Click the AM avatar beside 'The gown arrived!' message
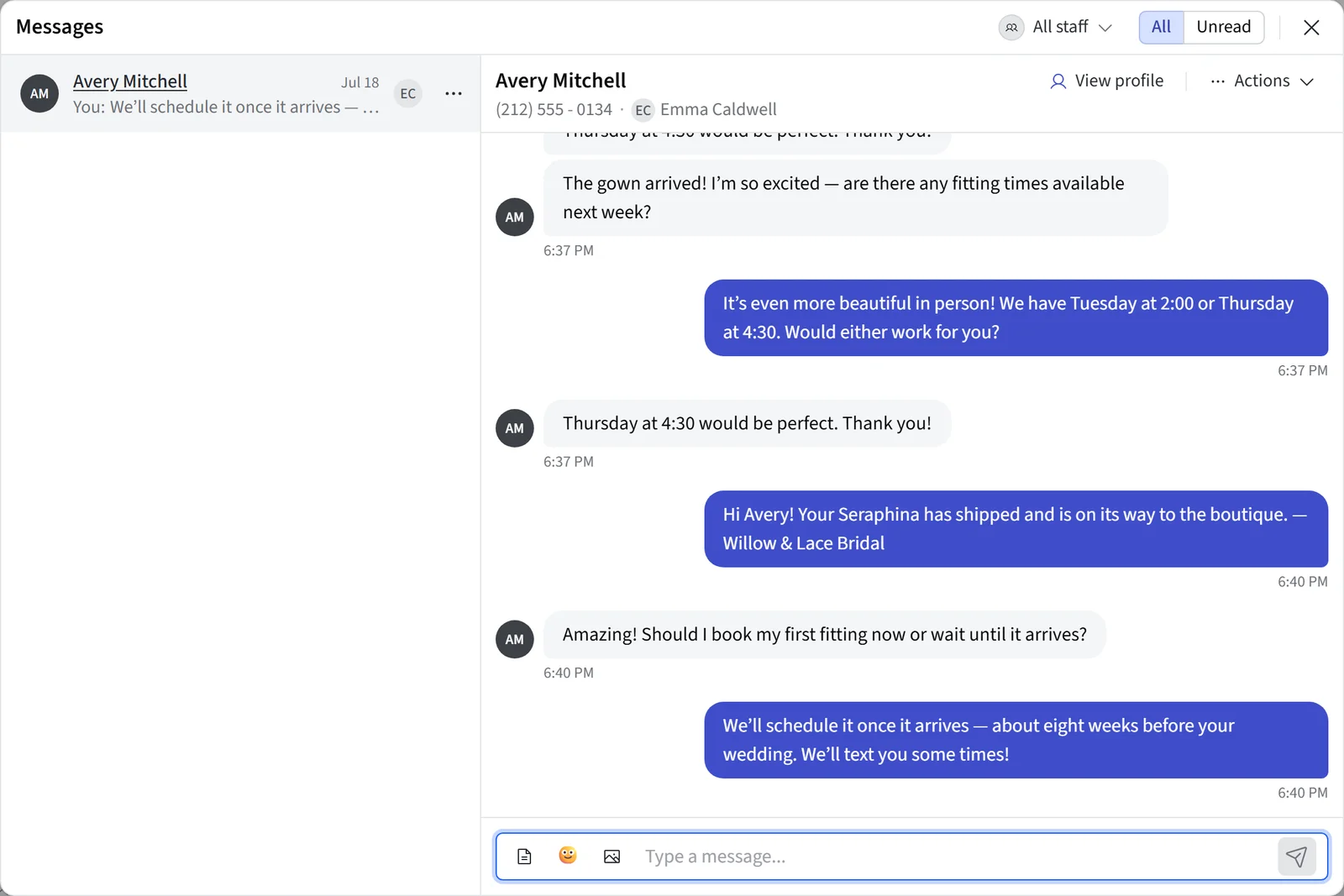The image size is (1344, 896). [x=515, y=217]
